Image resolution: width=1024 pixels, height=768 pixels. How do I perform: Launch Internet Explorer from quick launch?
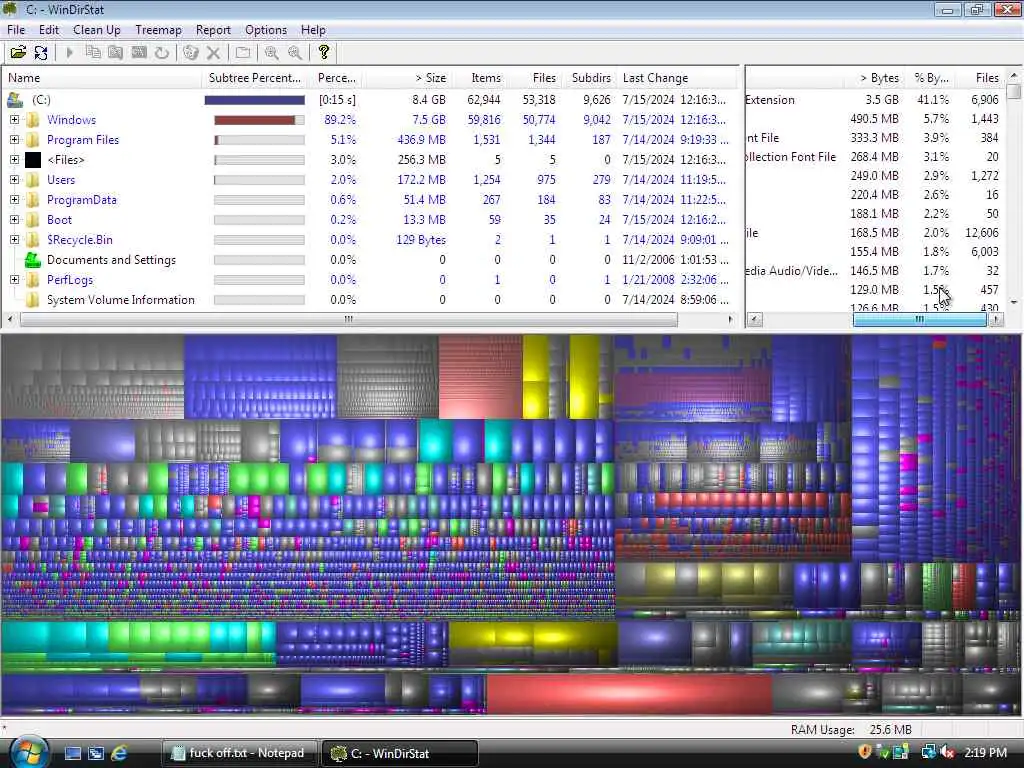tap(120, 753)
